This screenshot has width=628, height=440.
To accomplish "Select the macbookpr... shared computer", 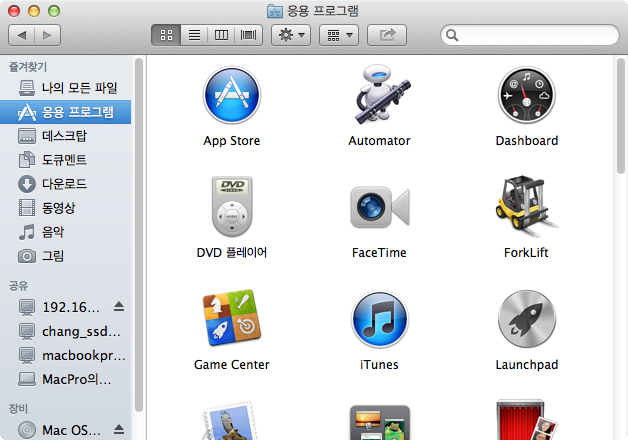I will pos(66,355).
